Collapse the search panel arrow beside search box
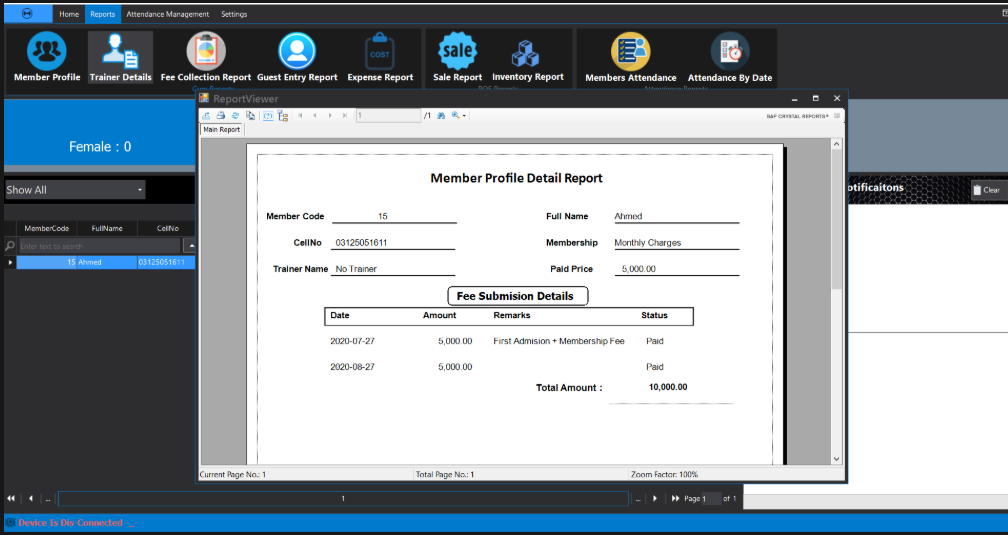Viewport: 1008px width, 535px height. 191,245
